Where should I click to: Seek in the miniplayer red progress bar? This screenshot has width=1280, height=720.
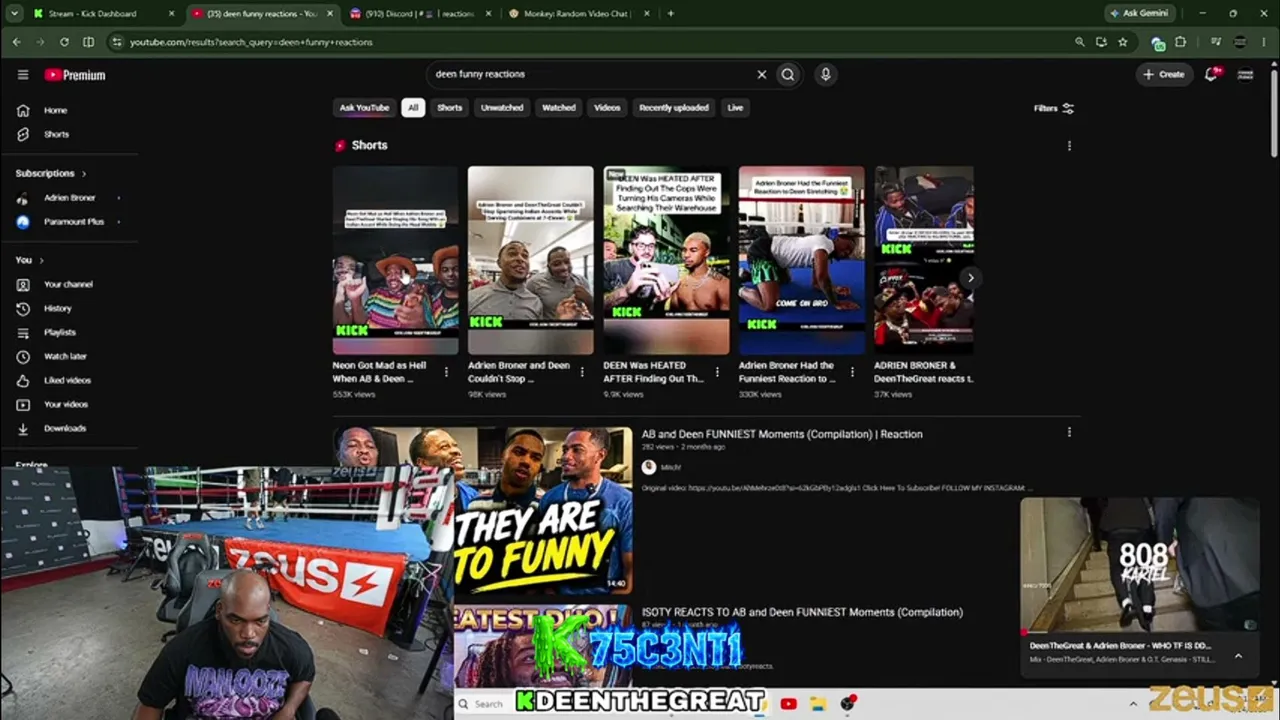click(x=1140, y=632)
